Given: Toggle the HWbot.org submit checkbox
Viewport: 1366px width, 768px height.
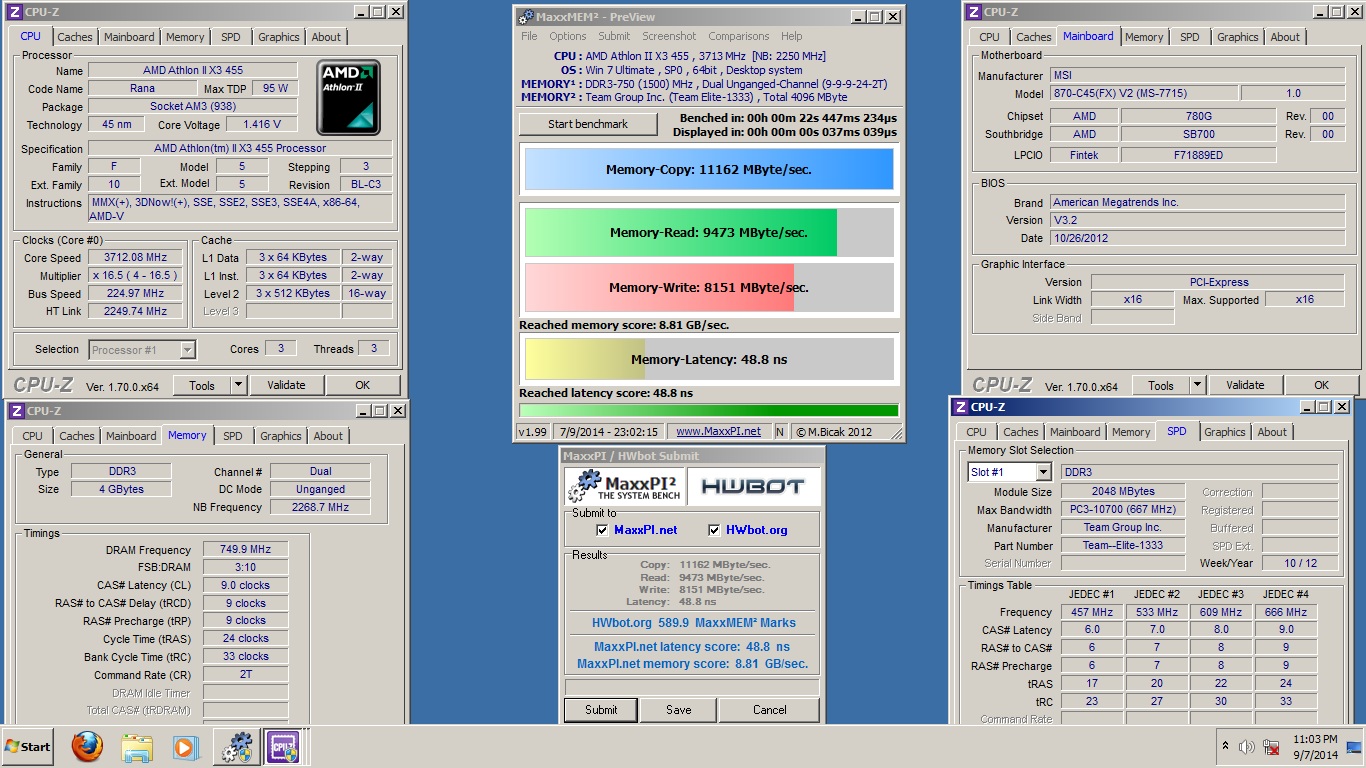Looking at the screenshot, I should (715, 530).
